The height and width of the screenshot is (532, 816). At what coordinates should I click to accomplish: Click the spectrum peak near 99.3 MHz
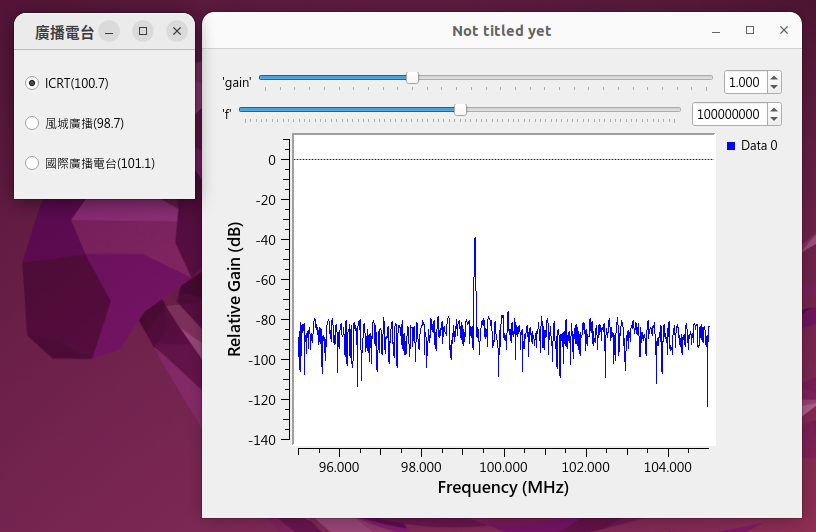(x=475, y=239)
